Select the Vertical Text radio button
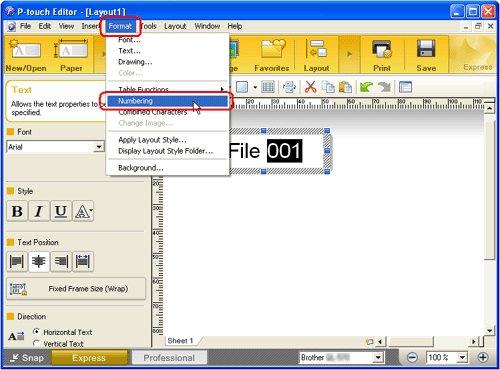The width and height of the screenshot is (500, 370). point(36,343)
